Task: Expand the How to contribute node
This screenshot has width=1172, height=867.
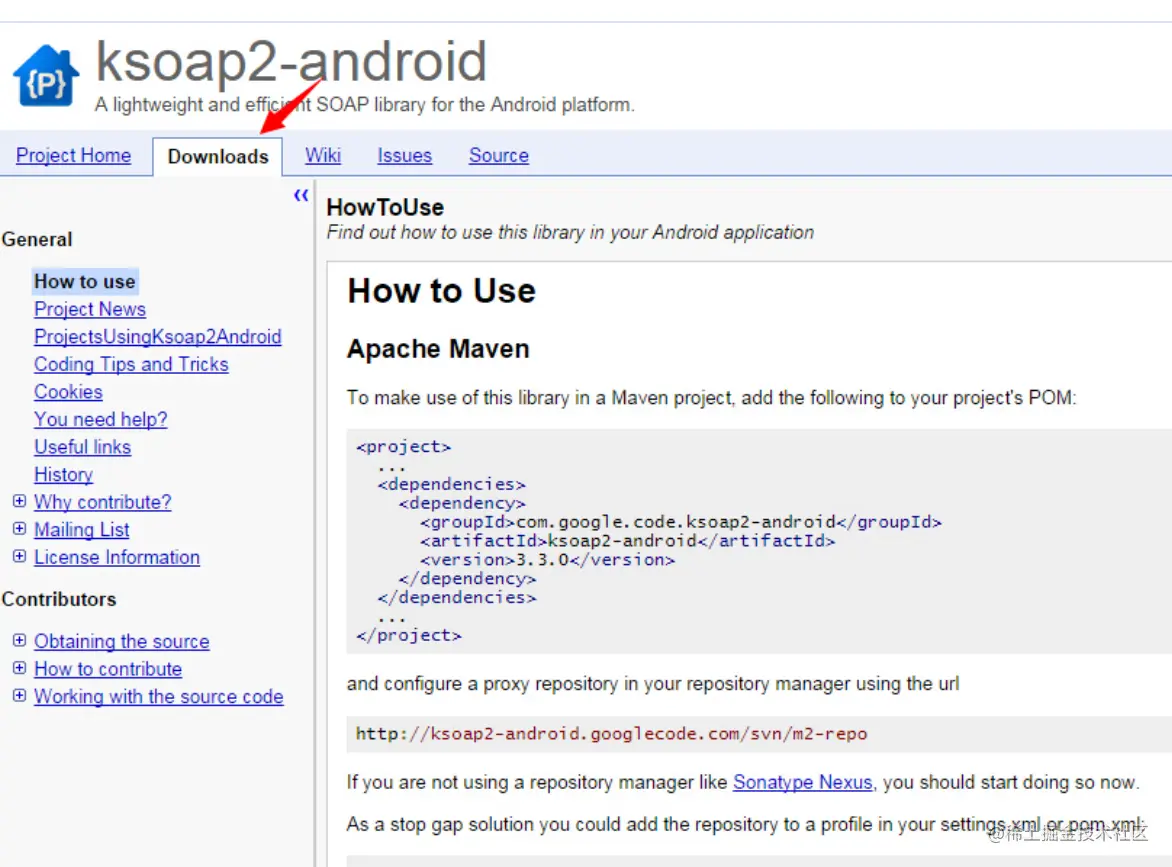Action: (19, 667)
